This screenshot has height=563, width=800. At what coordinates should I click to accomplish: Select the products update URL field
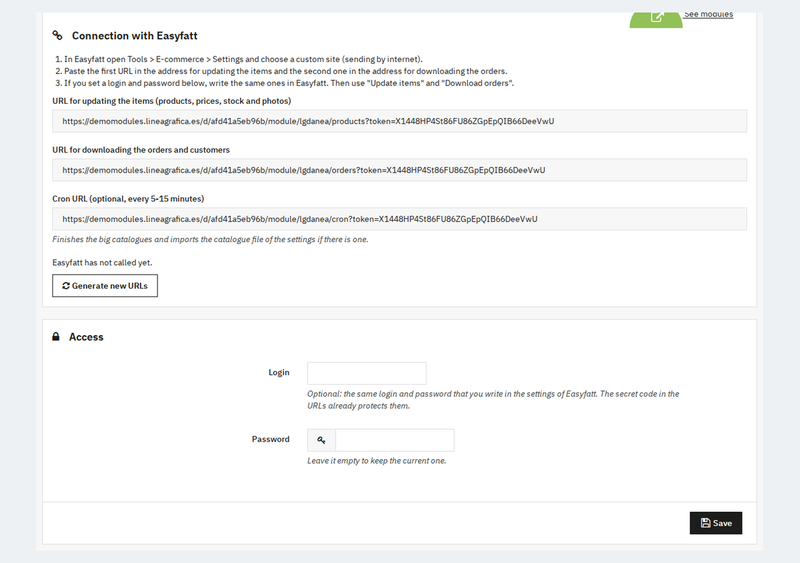(x=399, y=121)
